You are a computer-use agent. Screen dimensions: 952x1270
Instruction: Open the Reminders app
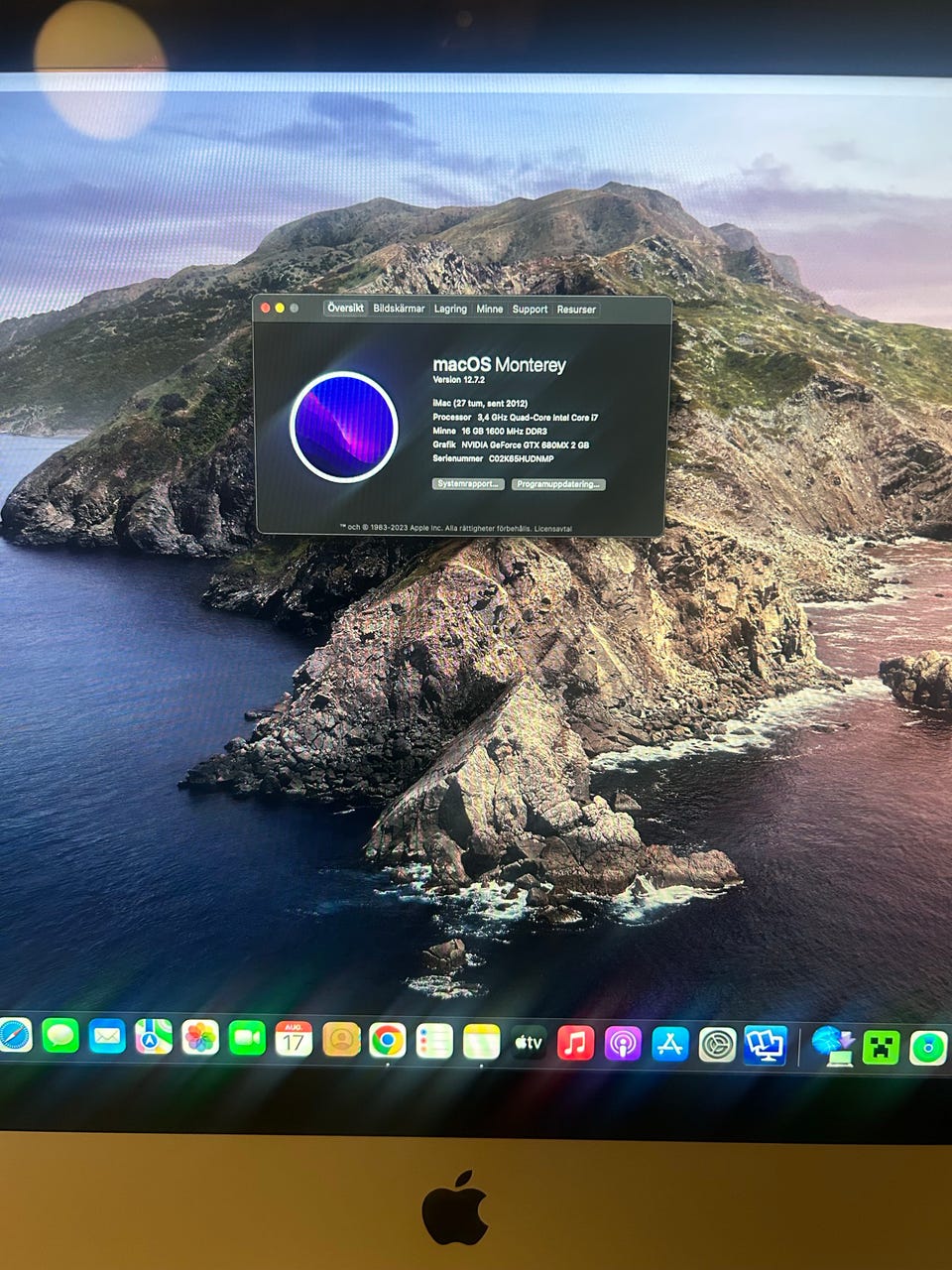pyautogui.click(x=434, y=1041)
